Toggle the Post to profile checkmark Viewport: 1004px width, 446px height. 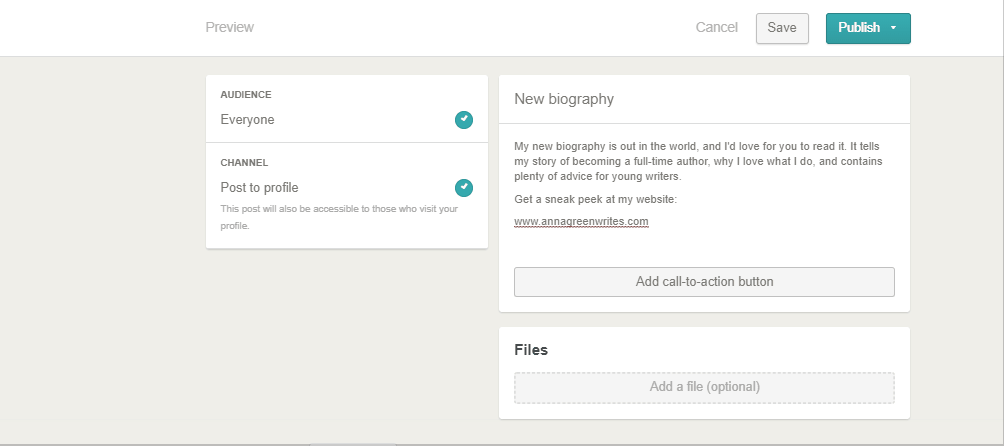click(464, 188)
